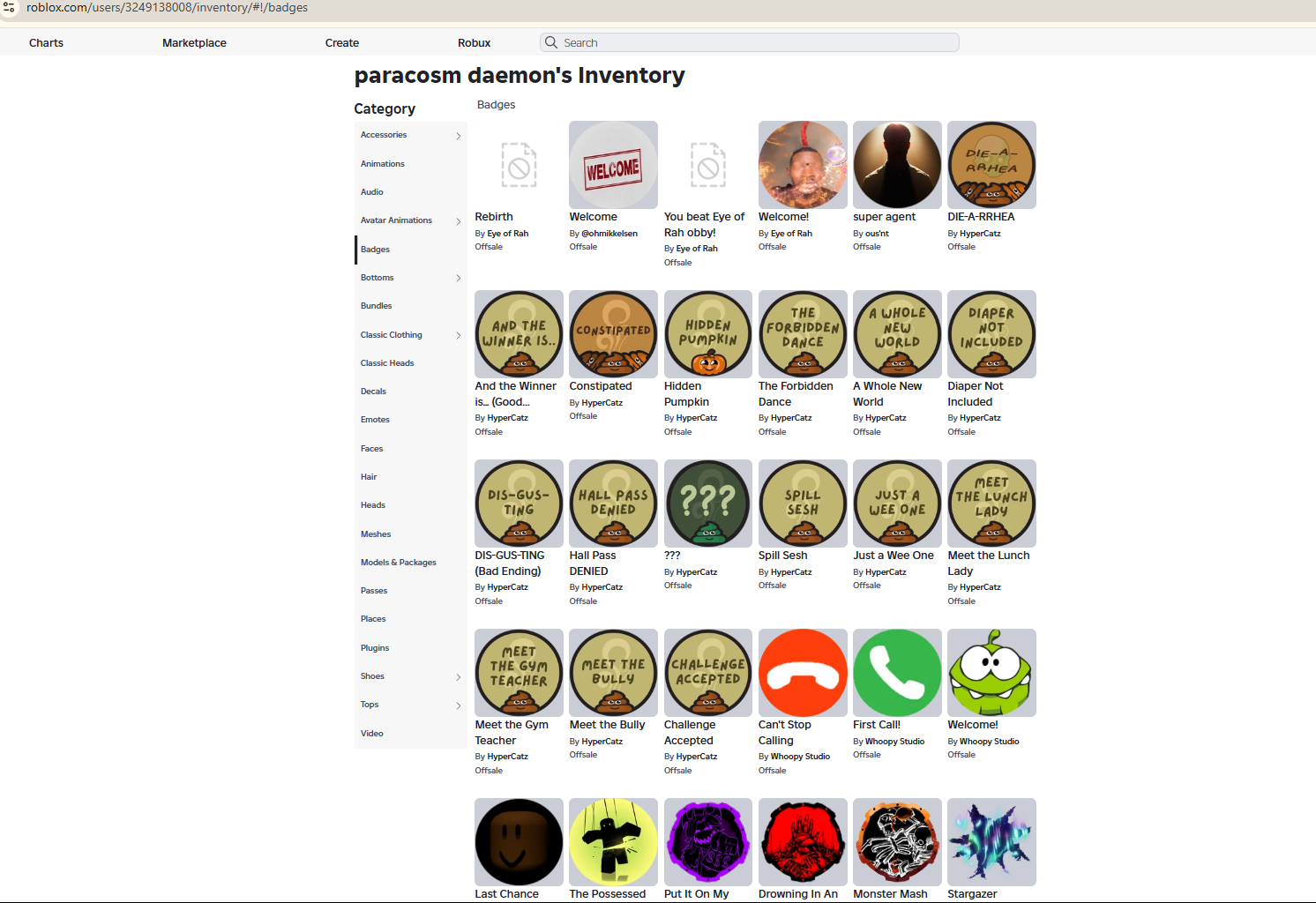The height and width of the screenshot is (903, 1316).
Task: Click the site settings icon in address bar
Action: coord(9,7)
